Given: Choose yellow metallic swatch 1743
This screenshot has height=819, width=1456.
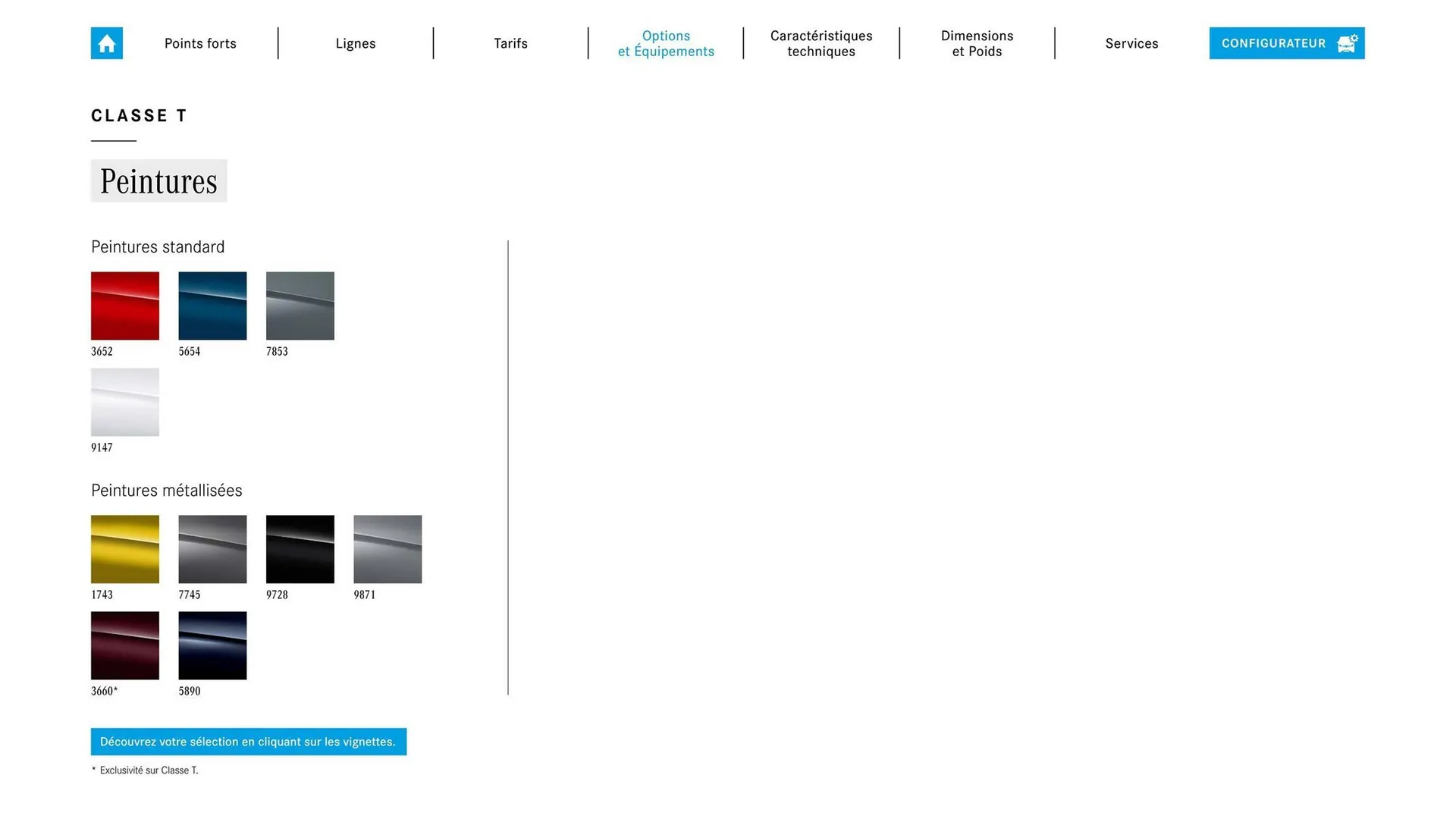Looking at the screenshot, I should [x=125, y=549].
